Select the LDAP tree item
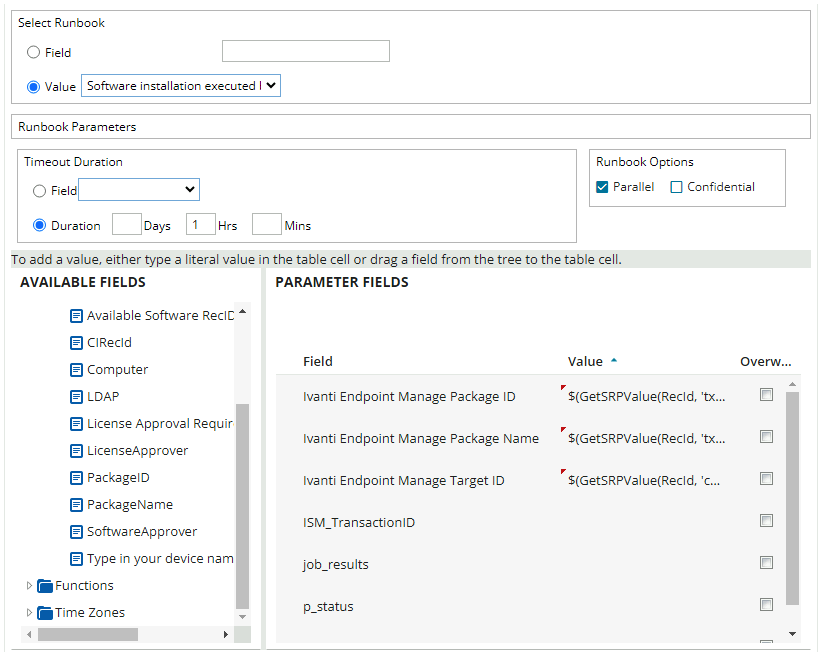Viewport: 818px width, 652px height. pos(103,397)
